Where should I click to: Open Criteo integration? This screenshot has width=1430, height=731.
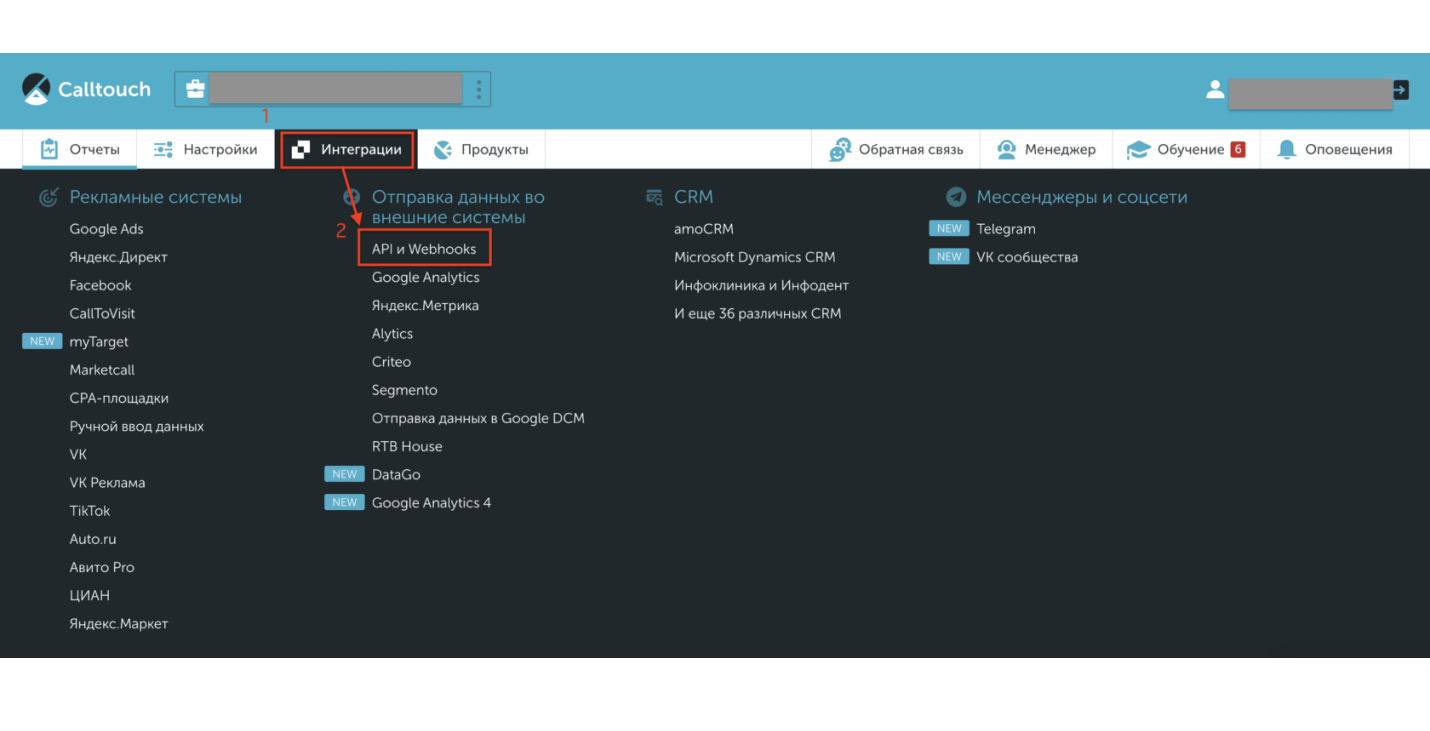pyautogui.click(x=391, y=362)
